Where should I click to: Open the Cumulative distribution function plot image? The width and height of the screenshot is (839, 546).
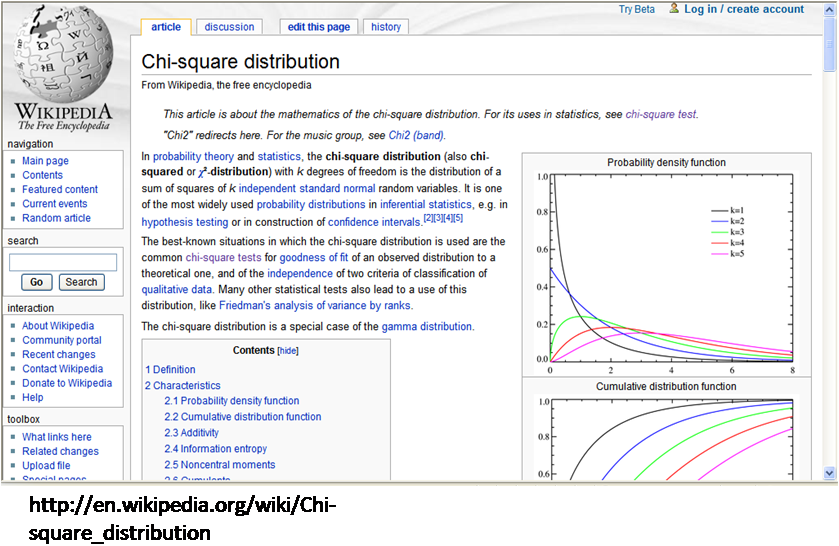click(x=666, y=437)
